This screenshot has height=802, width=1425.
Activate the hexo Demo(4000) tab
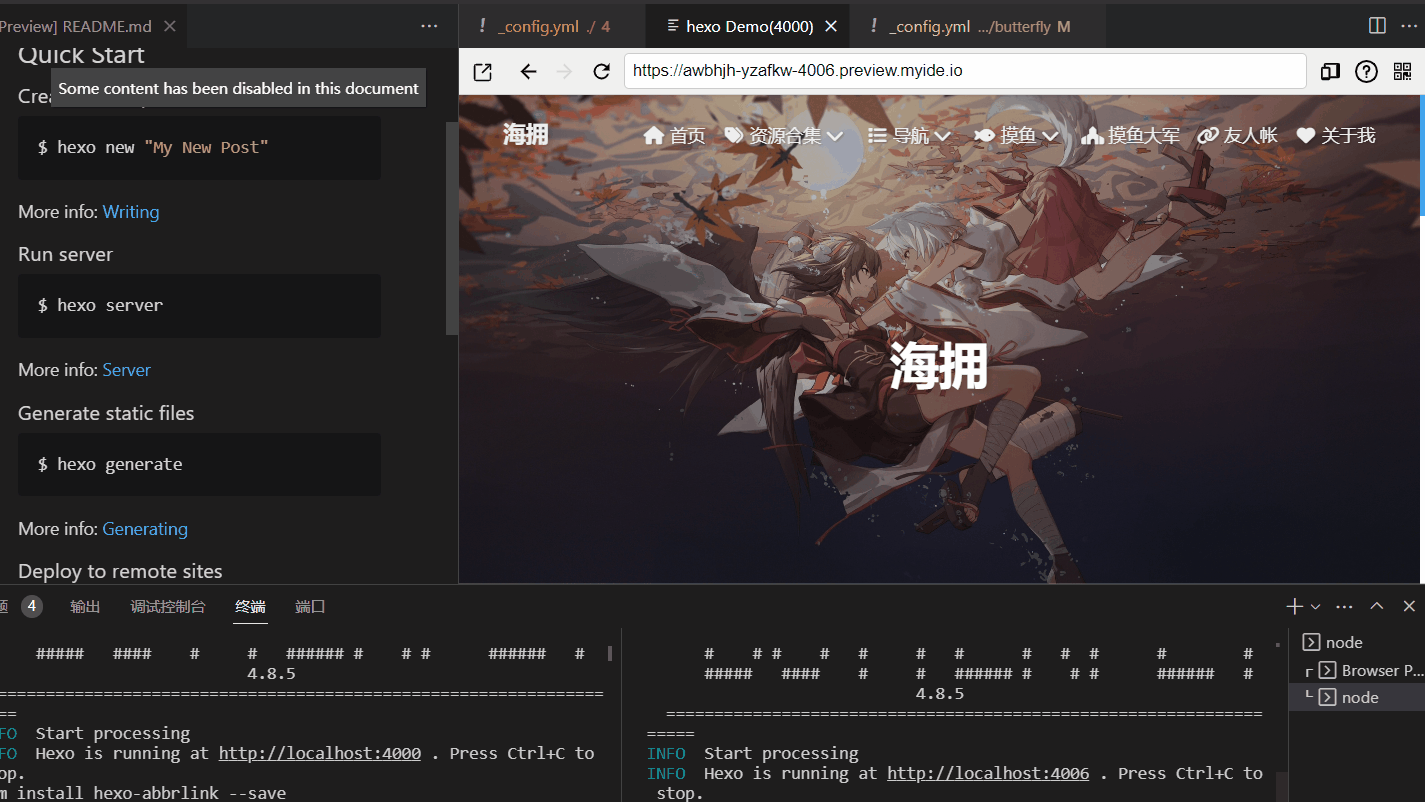tap(750, 26)
